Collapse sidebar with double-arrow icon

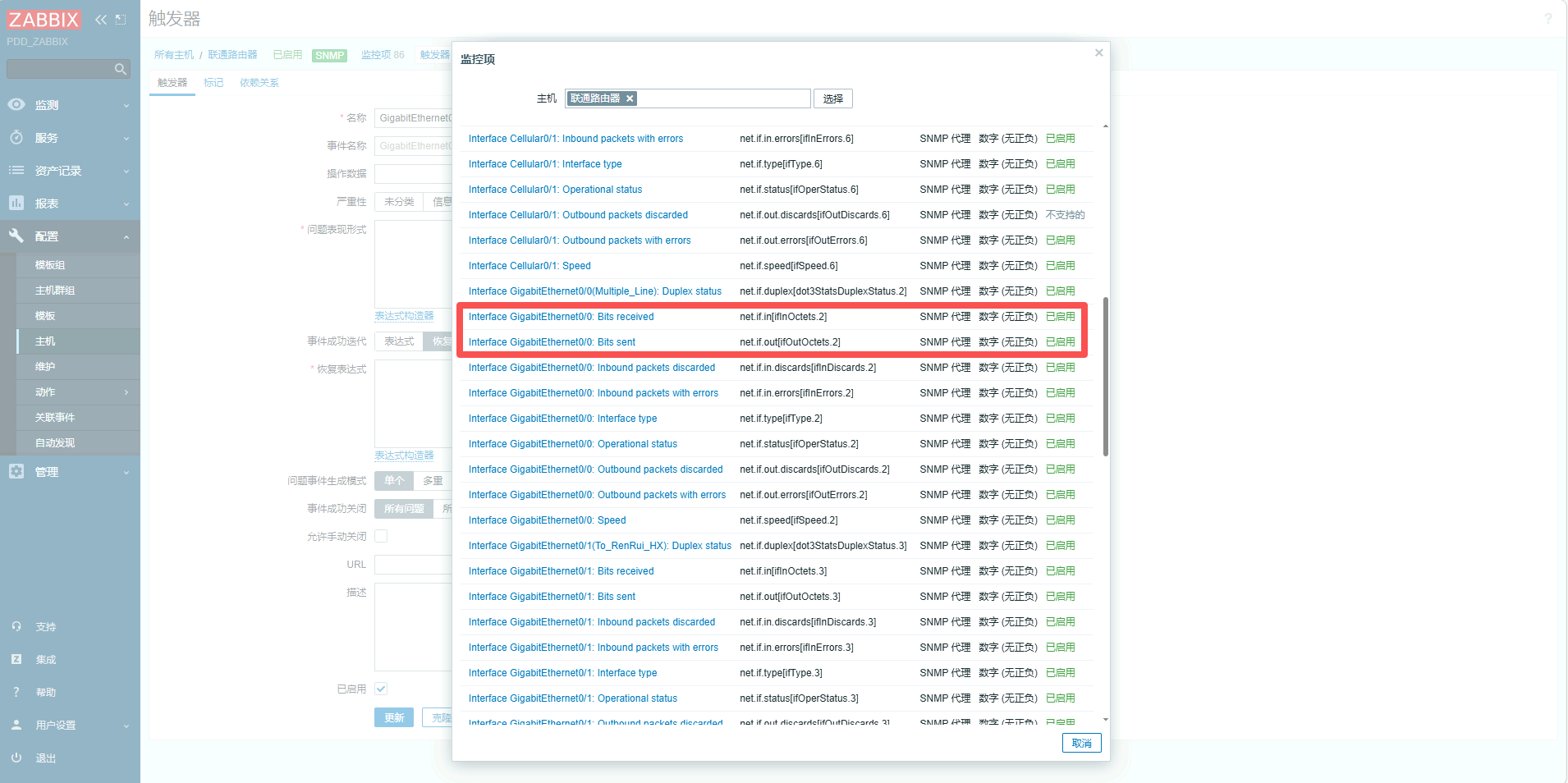[101, 20]
